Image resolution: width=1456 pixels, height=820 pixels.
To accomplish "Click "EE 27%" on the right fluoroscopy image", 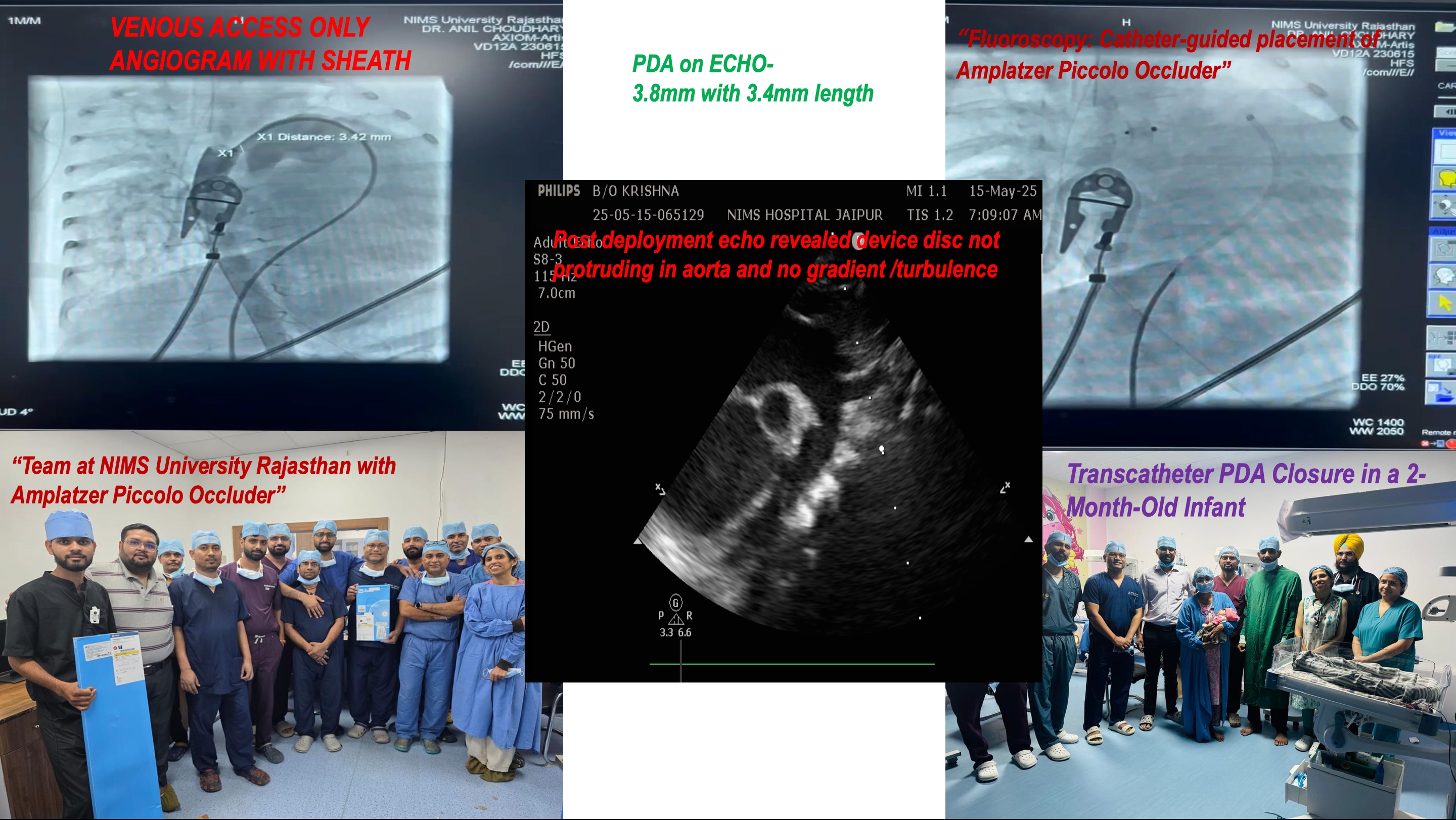I will [1383, 378].
